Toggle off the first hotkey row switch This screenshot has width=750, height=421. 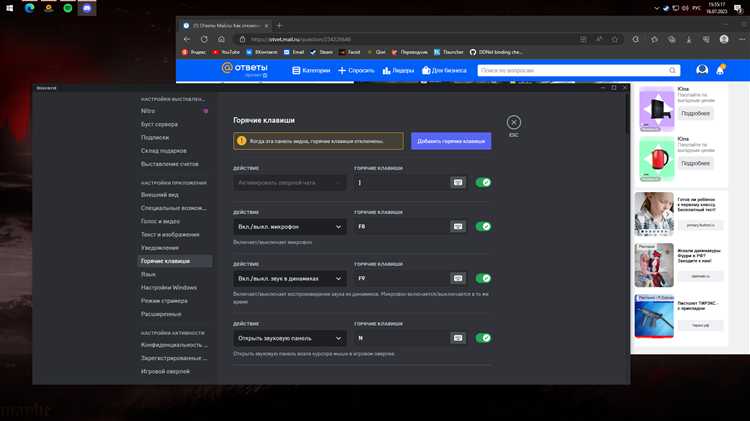pos(483,182)
